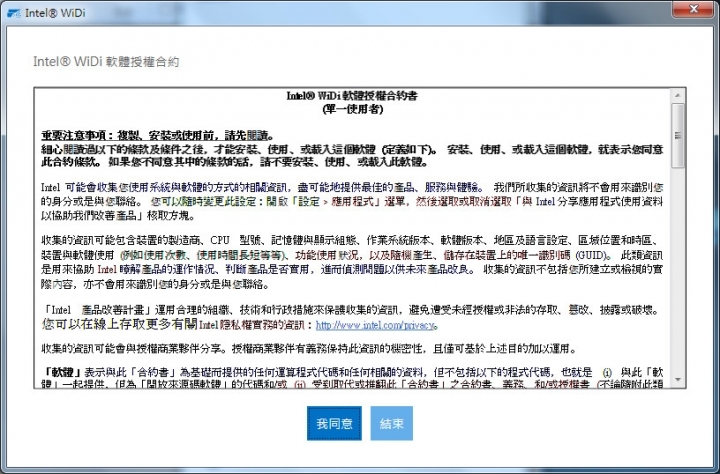Click the heading Intel® WiDi 軟體授權合約

(x=106, y=62)
